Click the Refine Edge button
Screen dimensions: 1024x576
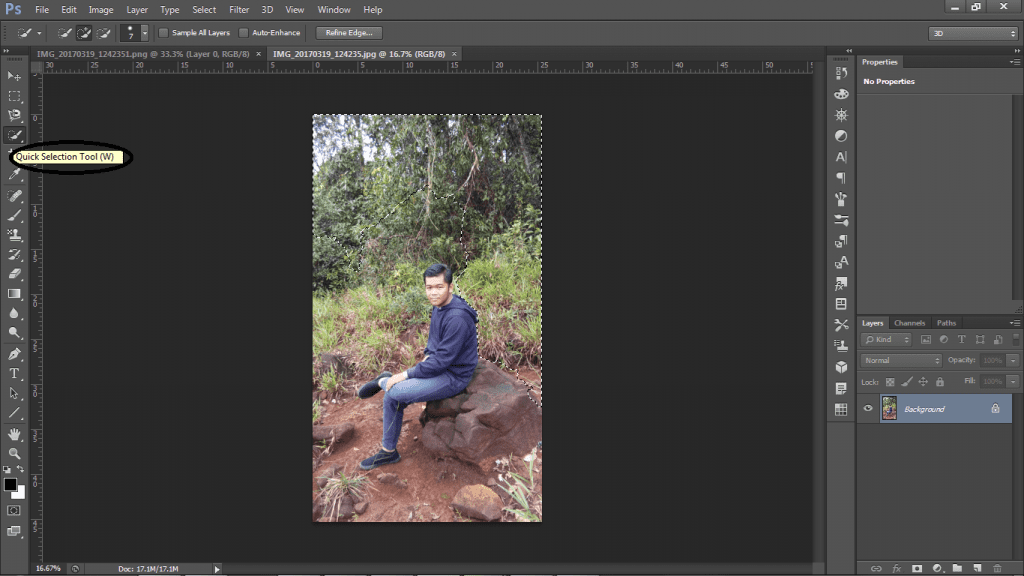pos(347,33)
